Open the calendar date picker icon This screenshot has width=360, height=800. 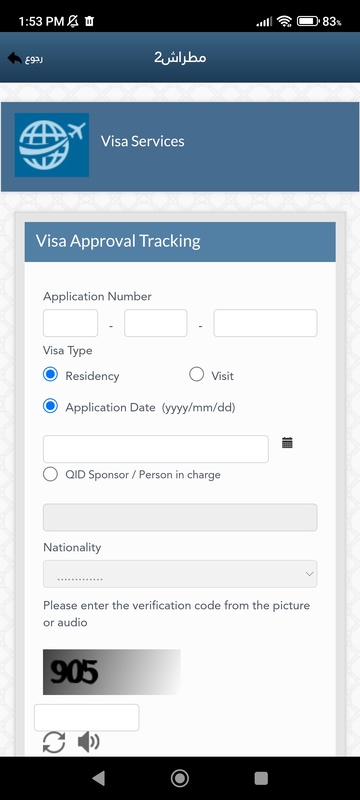tap(288, 443)
